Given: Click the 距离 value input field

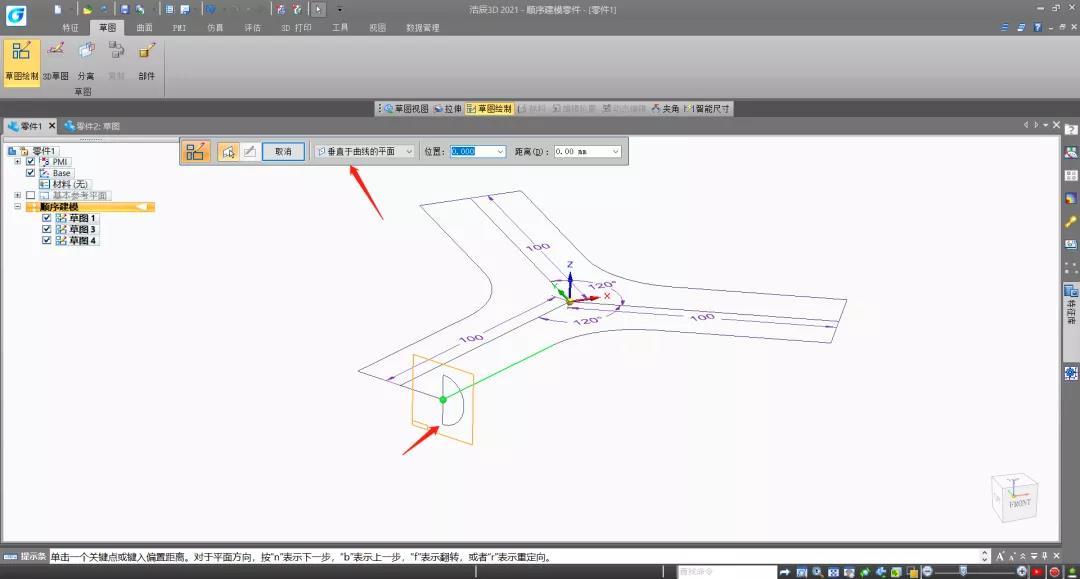Looking at the screenshot, I should pos(582,151).
